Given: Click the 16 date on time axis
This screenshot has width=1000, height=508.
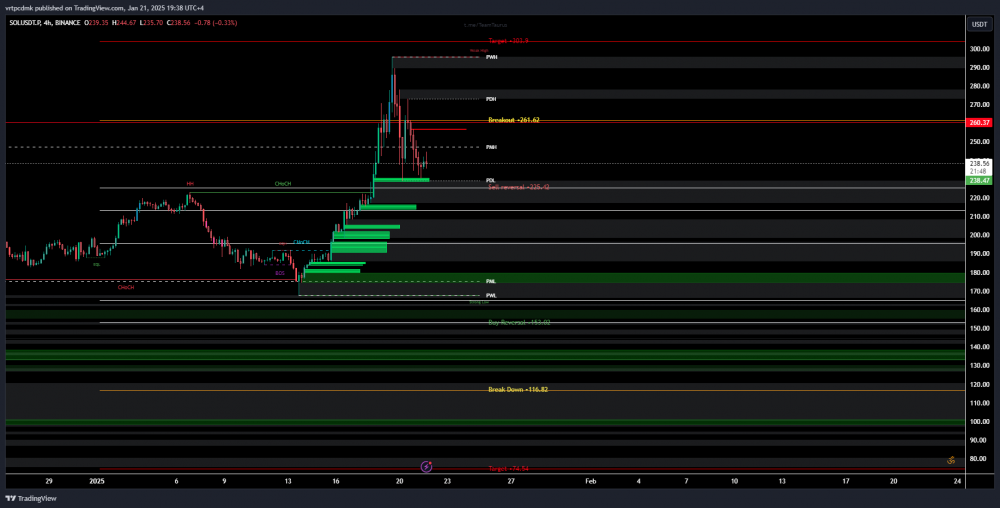Looking at the screenshot, I should pos(335,481).
